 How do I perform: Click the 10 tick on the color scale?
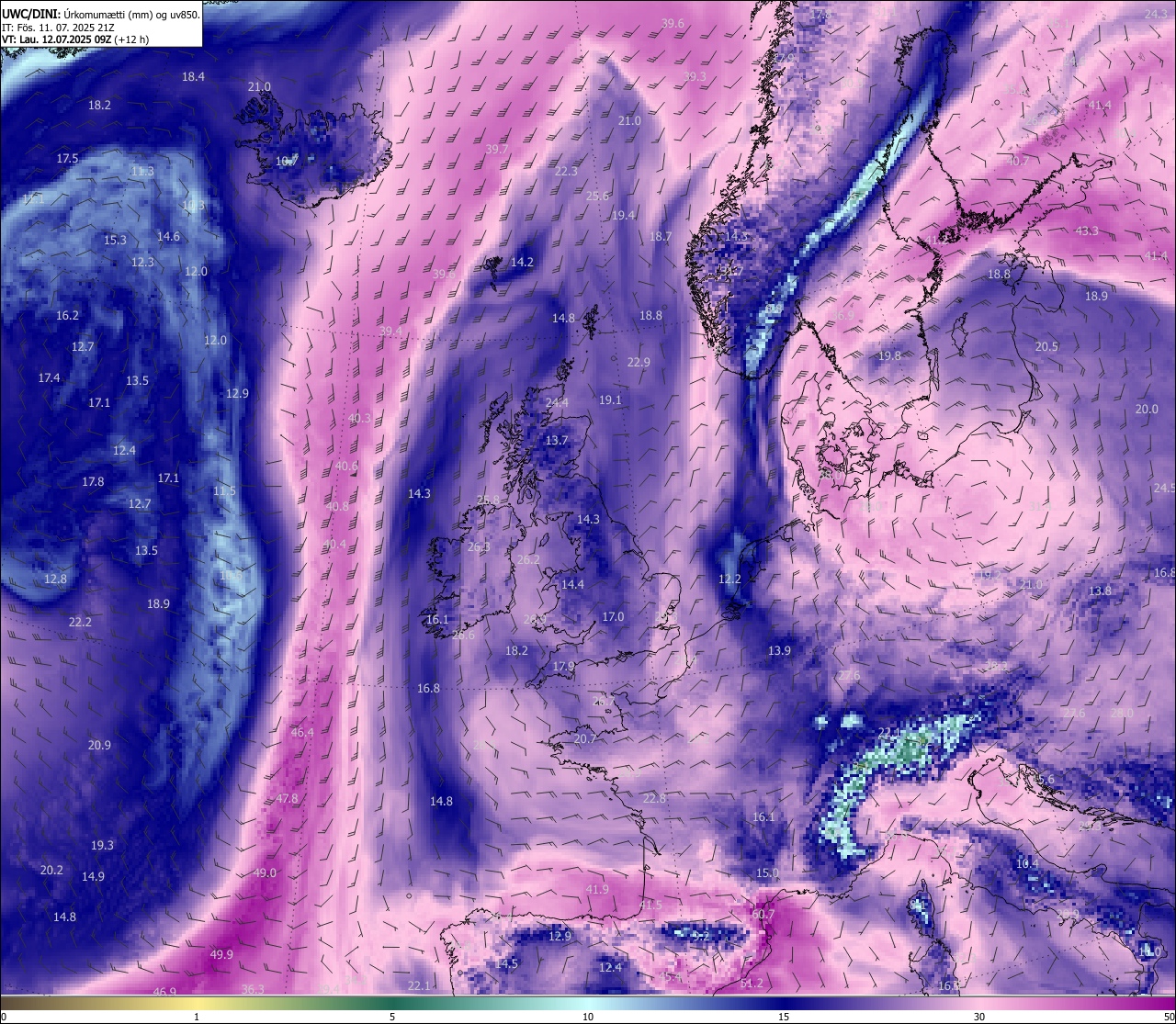pos(588,1017)
